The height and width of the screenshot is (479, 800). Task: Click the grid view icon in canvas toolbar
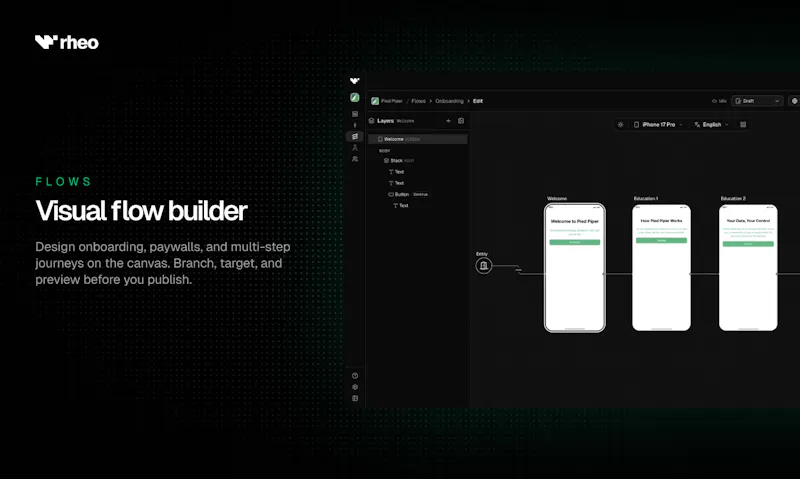(743, 124)
